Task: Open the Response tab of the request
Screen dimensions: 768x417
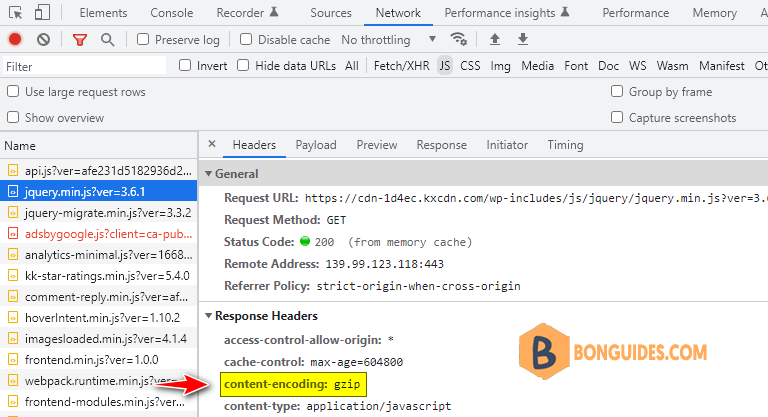Action: point(441,145)
